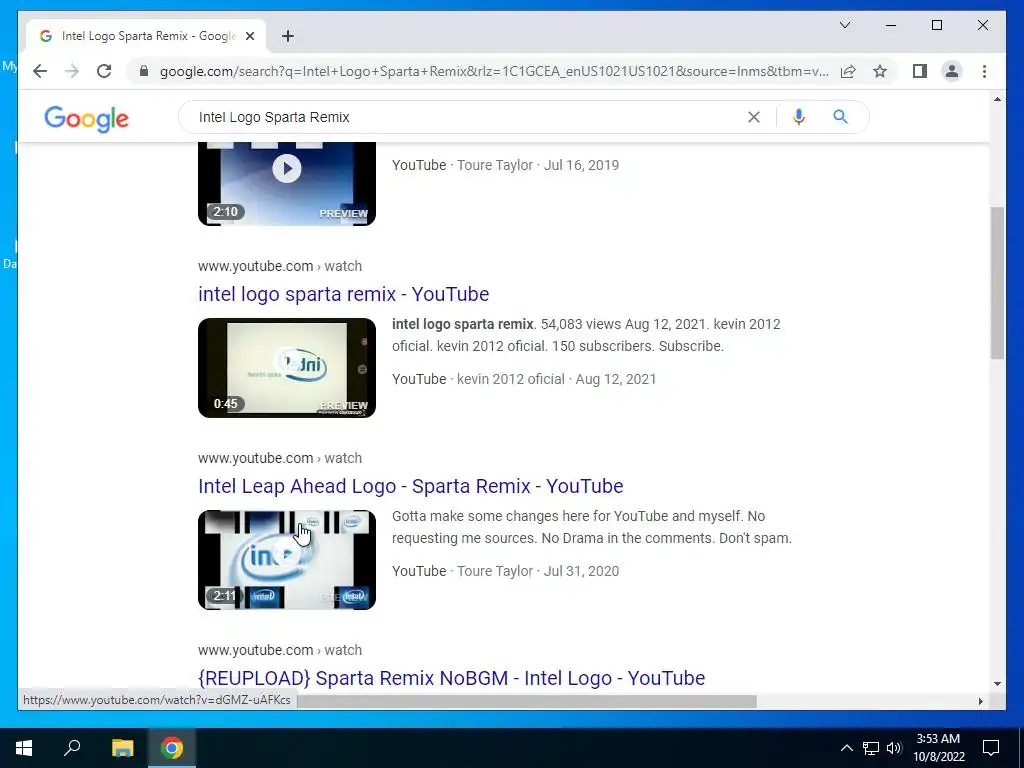Click 'YouTube · Toure Taylor · Jul 16, 2019' text
The width and height of the screenshot is (1024, 768).
coord(505,165)
